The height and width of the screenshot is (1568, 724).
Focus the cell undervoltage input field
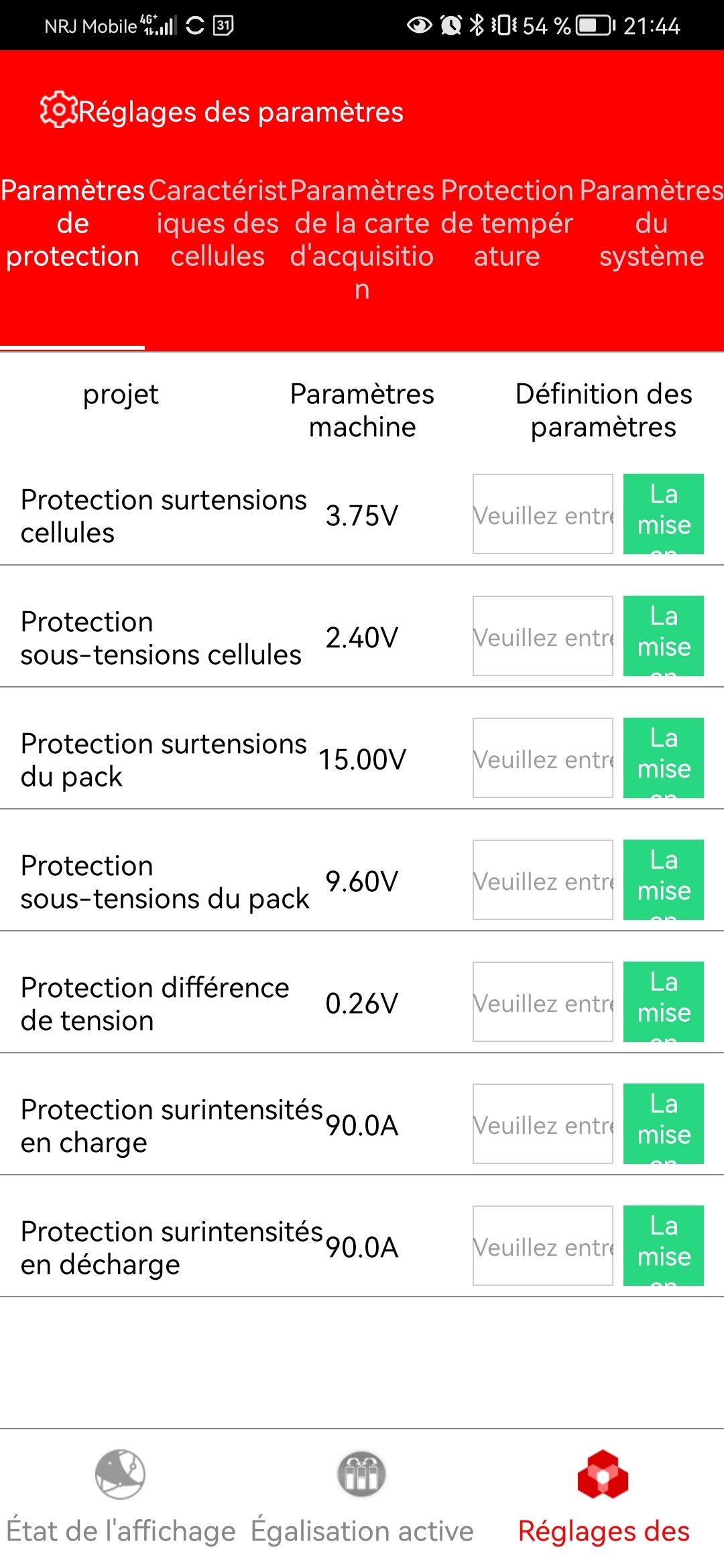coord(542,636)
